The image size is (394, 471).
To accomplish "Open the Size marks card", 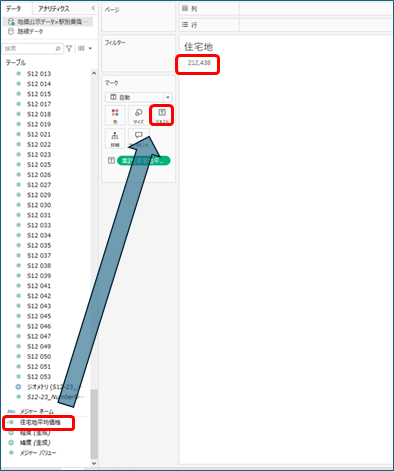I will point(138,115).
